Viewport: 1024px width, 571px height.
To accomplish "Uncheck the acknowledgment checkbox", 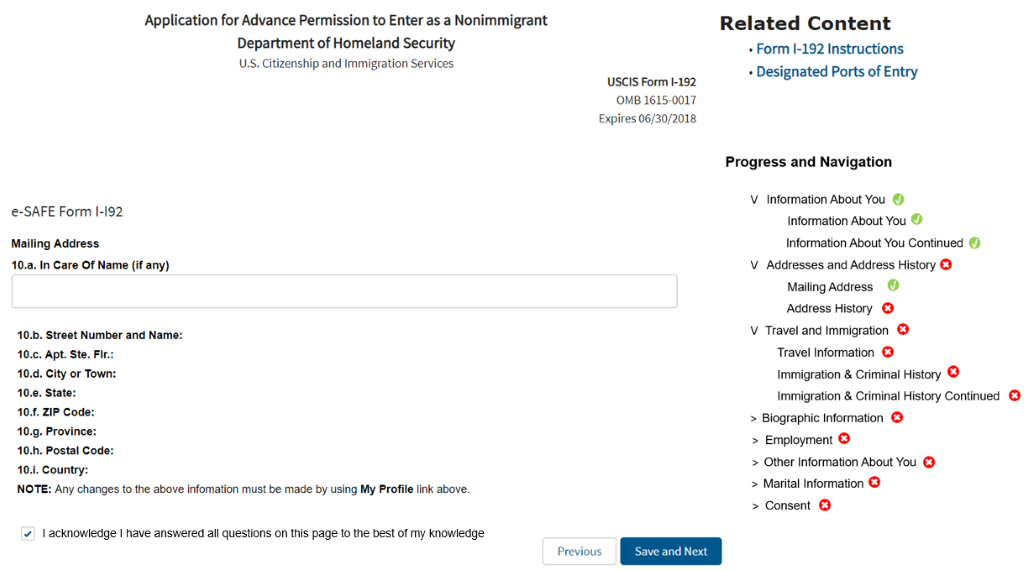I will (28, 534).
